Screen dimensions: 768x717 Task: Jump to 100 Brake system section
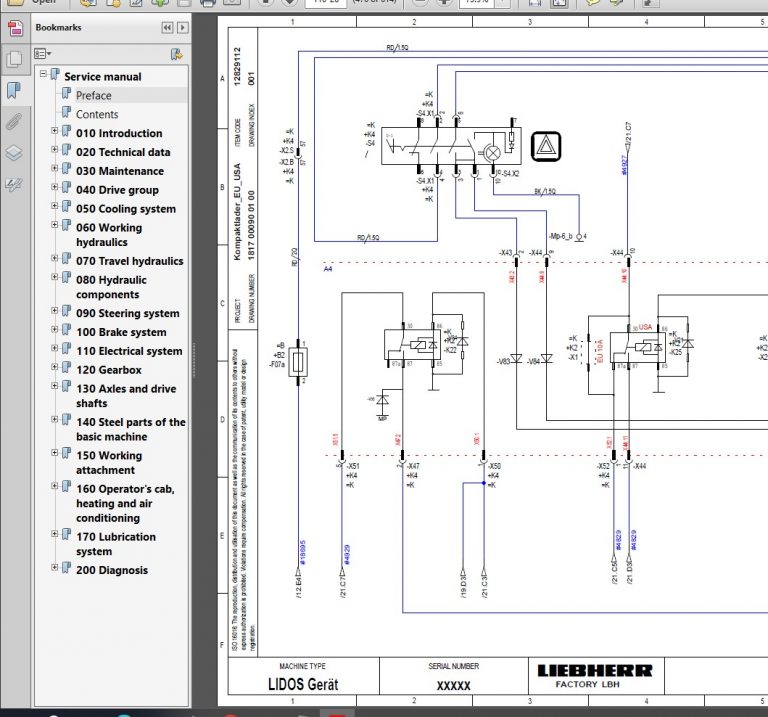pos(120,332)
